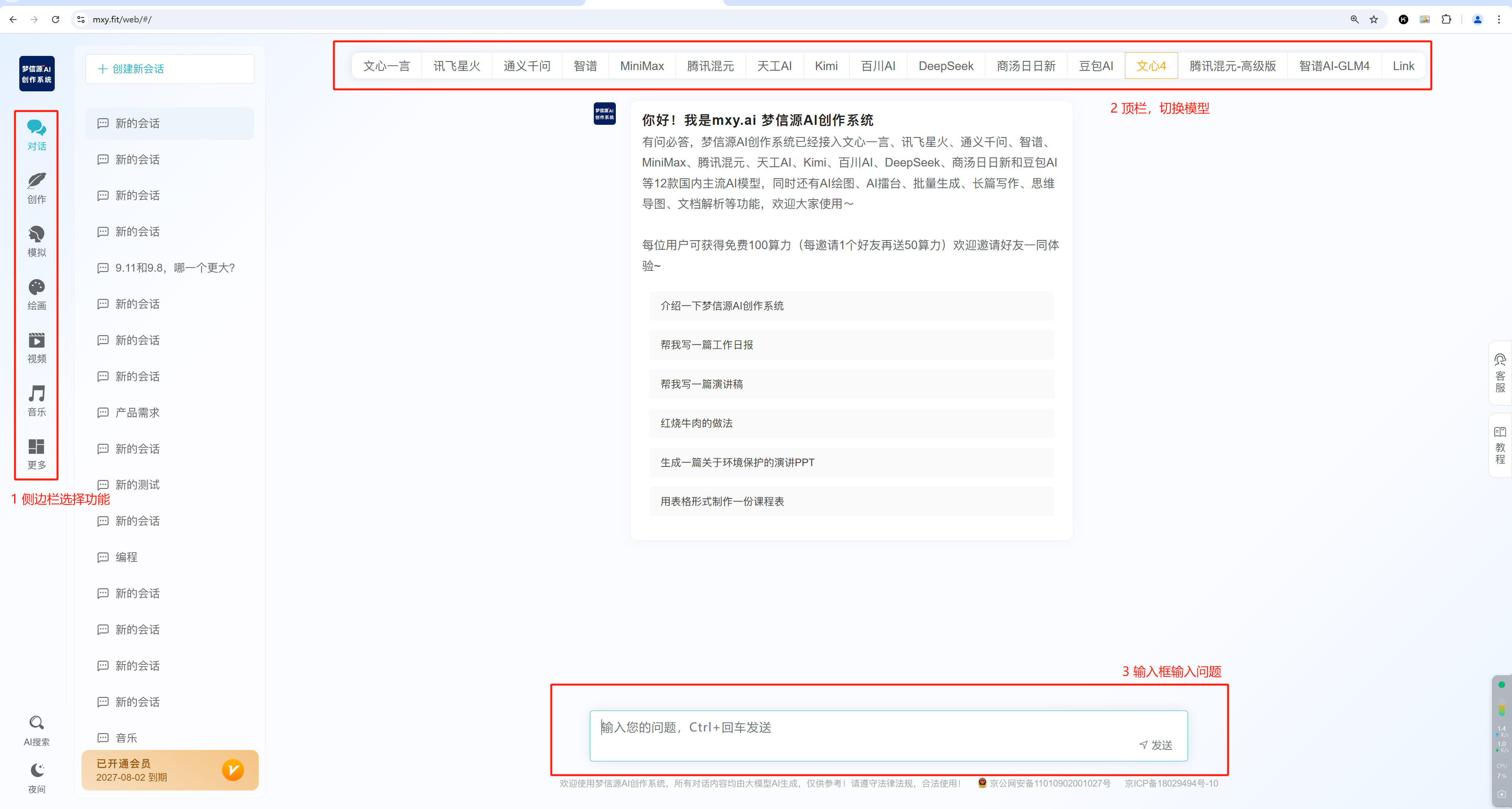The height and width of the screenshot is (809, 1512).
Task: Toggle 夜间 night mode moon icon
Action: pyautogui.click(x=36, y=770)
